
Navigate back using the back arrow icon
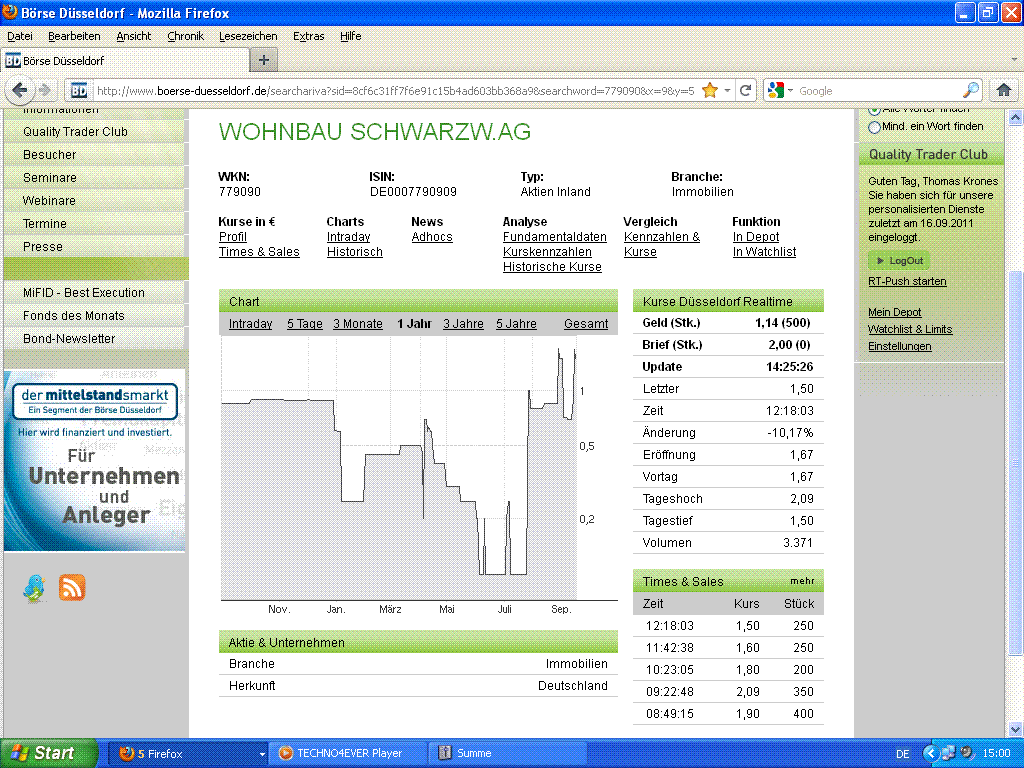pyautogui.click(x=19, y=89)
